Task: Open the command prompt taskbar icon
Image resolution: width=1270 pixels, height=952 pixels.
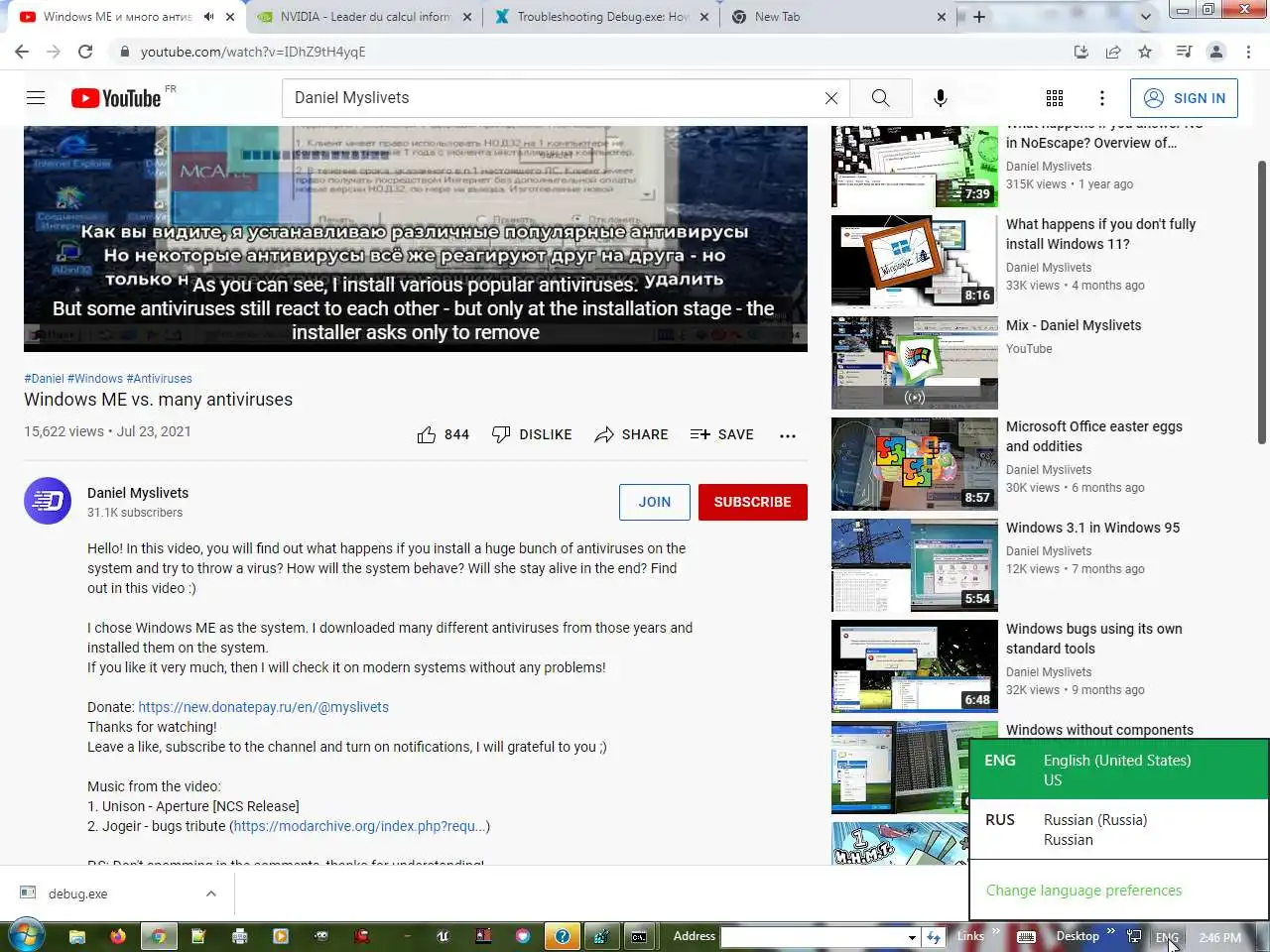Action: [x=639, y=936]
